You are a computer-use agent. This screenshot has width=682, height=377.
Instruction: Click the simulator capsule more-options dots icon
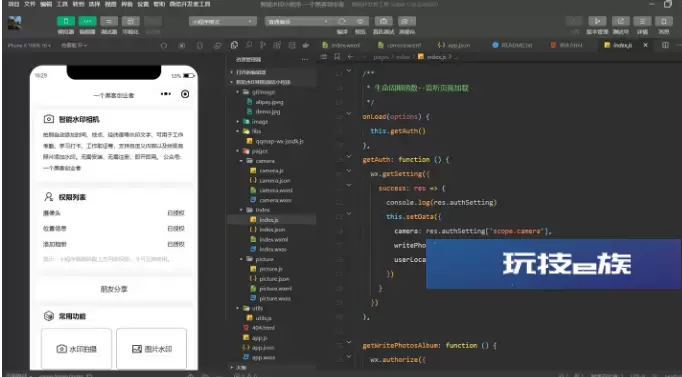[x=166, y=94]
